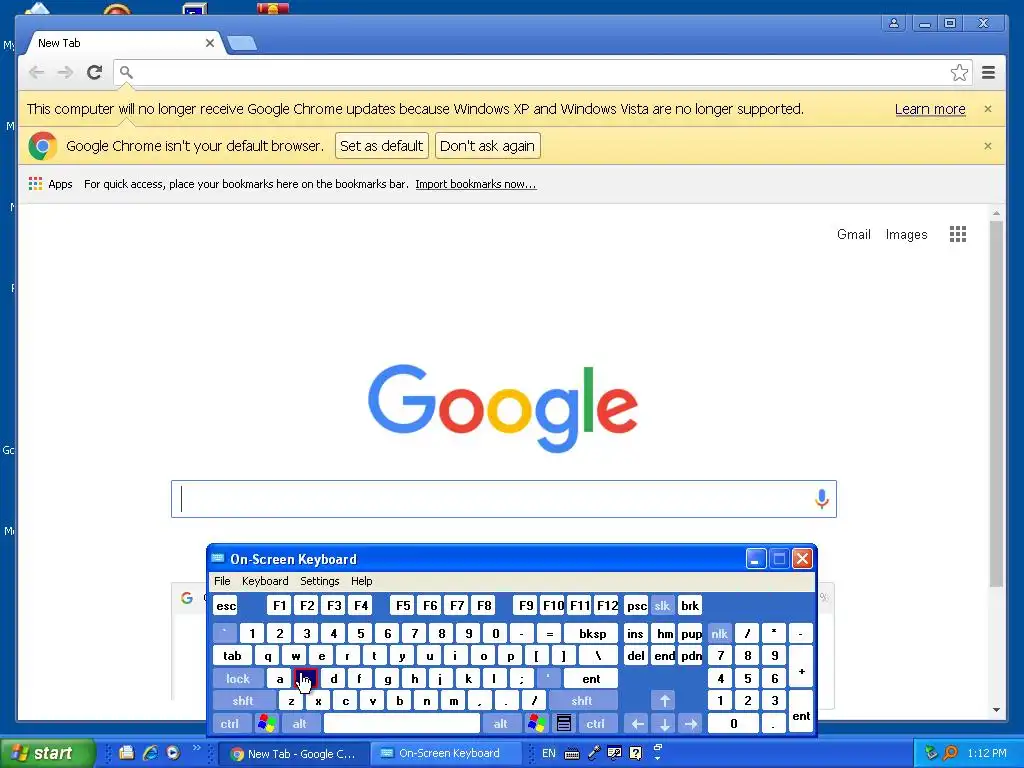Click the Chrome back arrow
Screen dimensions: 1024x768
coord(37,72)
